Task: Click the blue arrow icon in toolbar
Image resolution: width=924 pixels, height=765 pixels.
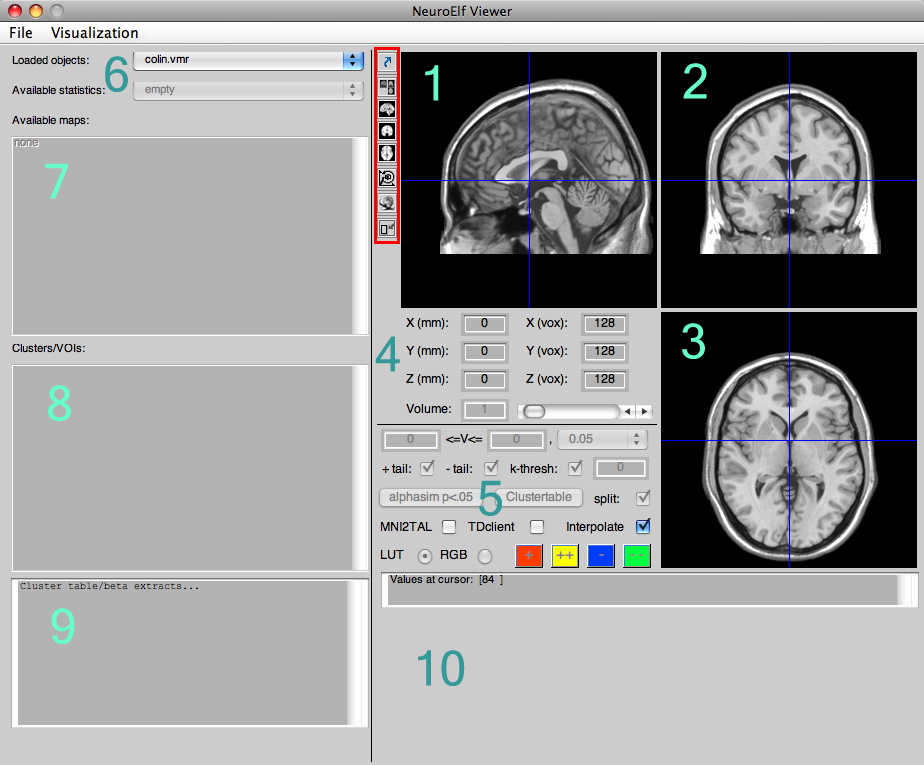Action: (387, 62)
